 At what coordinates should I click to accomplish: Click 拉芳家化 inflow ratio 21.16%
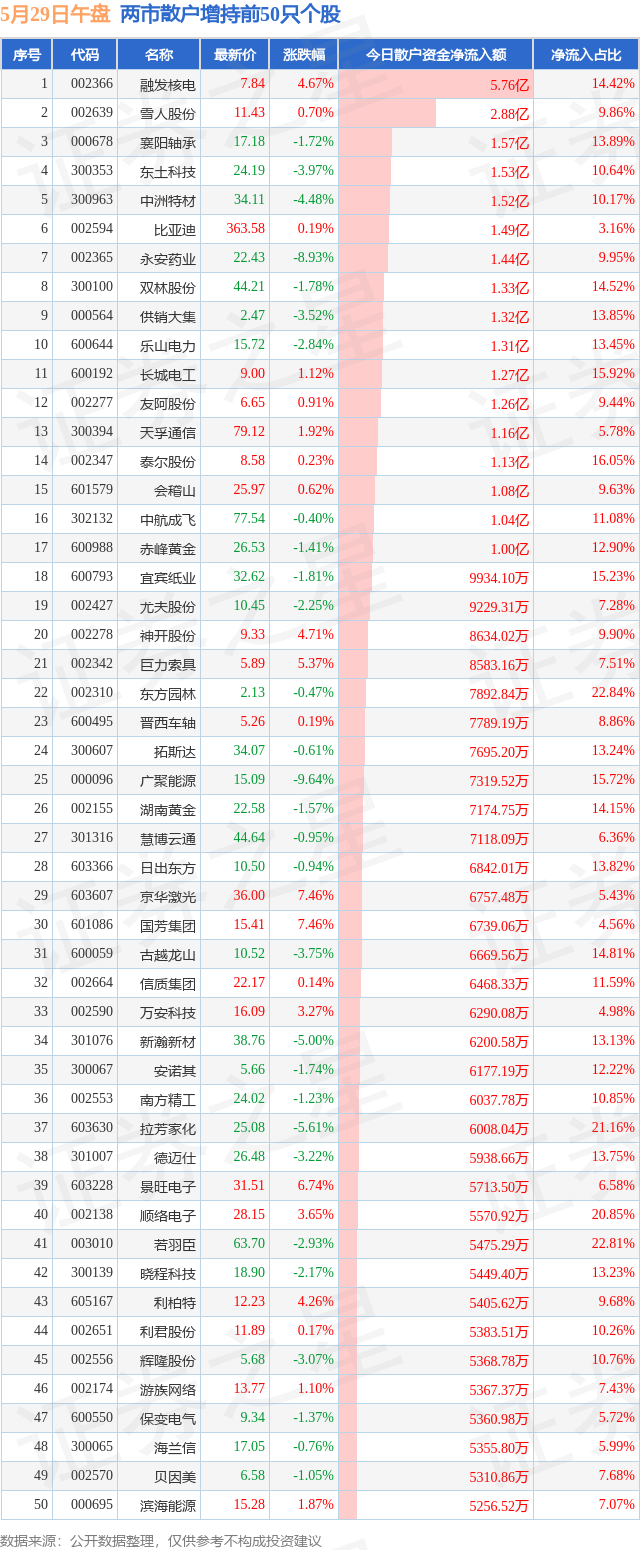(x=613, y=1128)
